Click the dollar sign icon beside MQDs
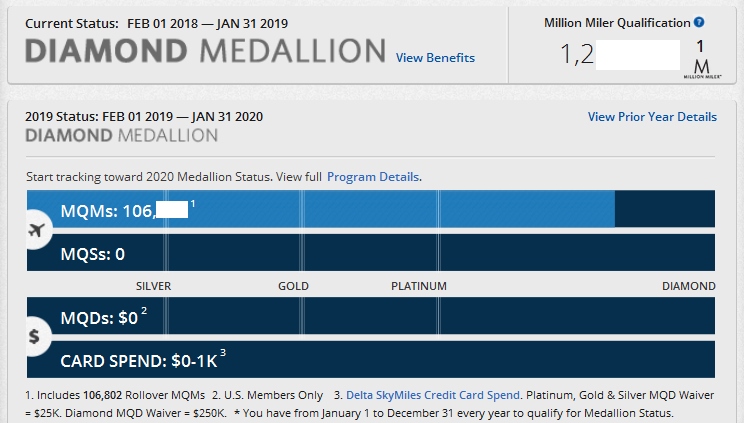Screen dimensions: 744x423 point(34,337)
